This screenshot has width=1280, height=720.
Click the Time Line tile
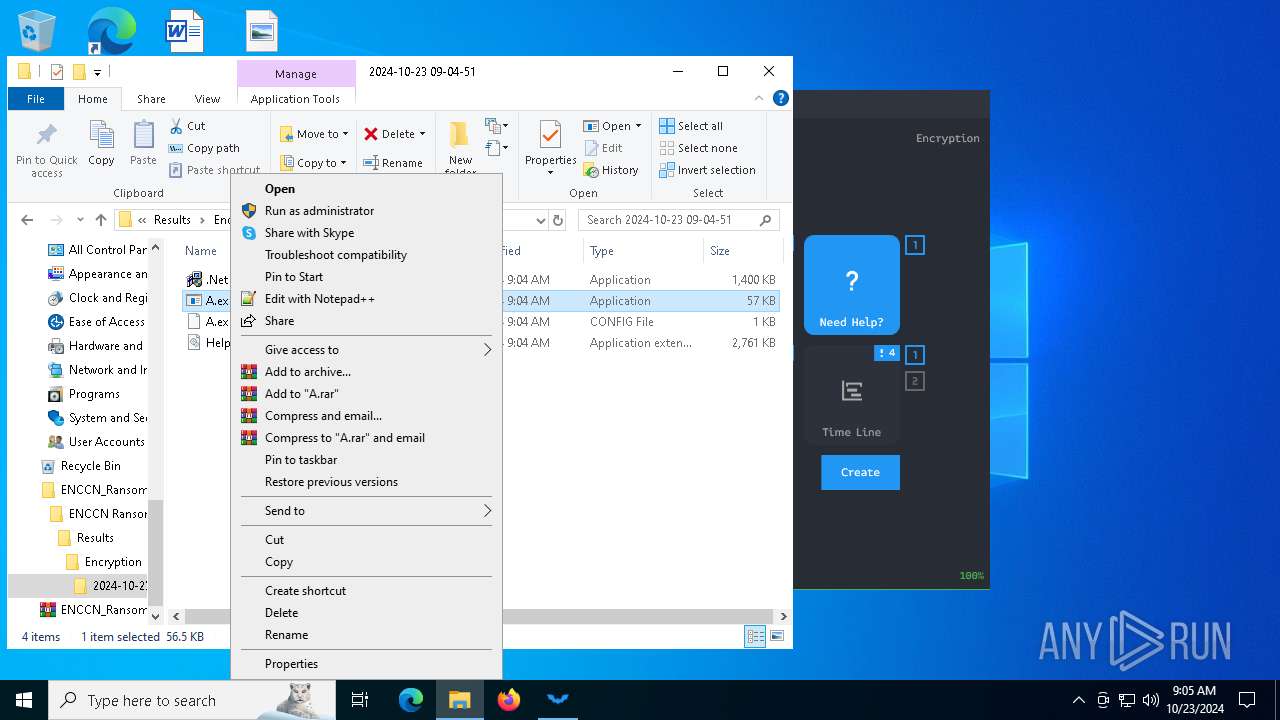[852, 395]
